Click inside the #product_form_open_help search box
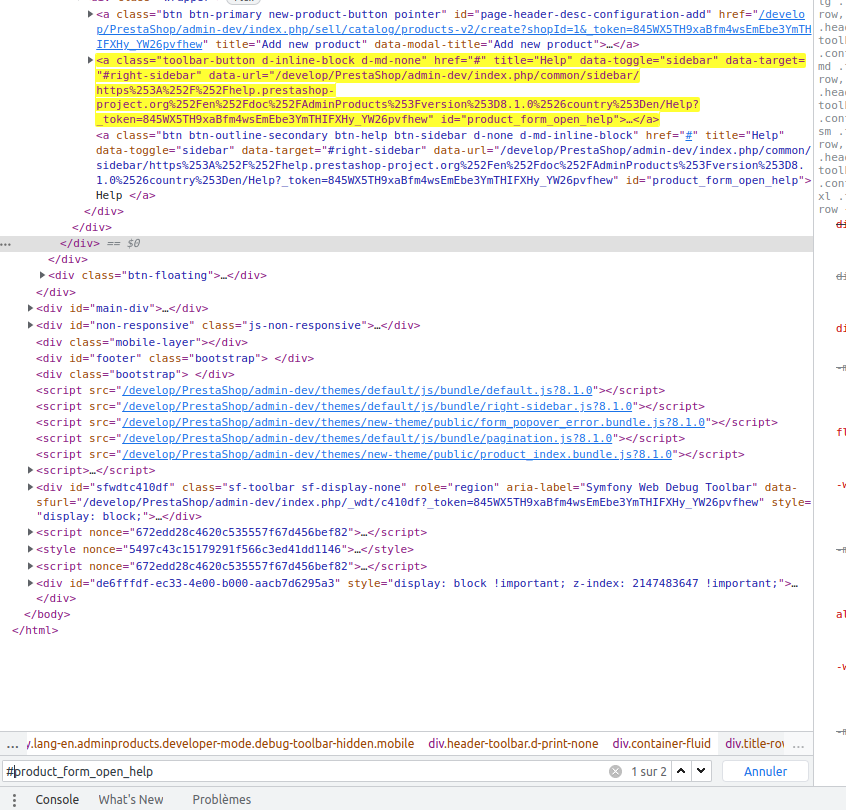Image resolution: width=846 pixels, height=810 pixels. [300, 770]
